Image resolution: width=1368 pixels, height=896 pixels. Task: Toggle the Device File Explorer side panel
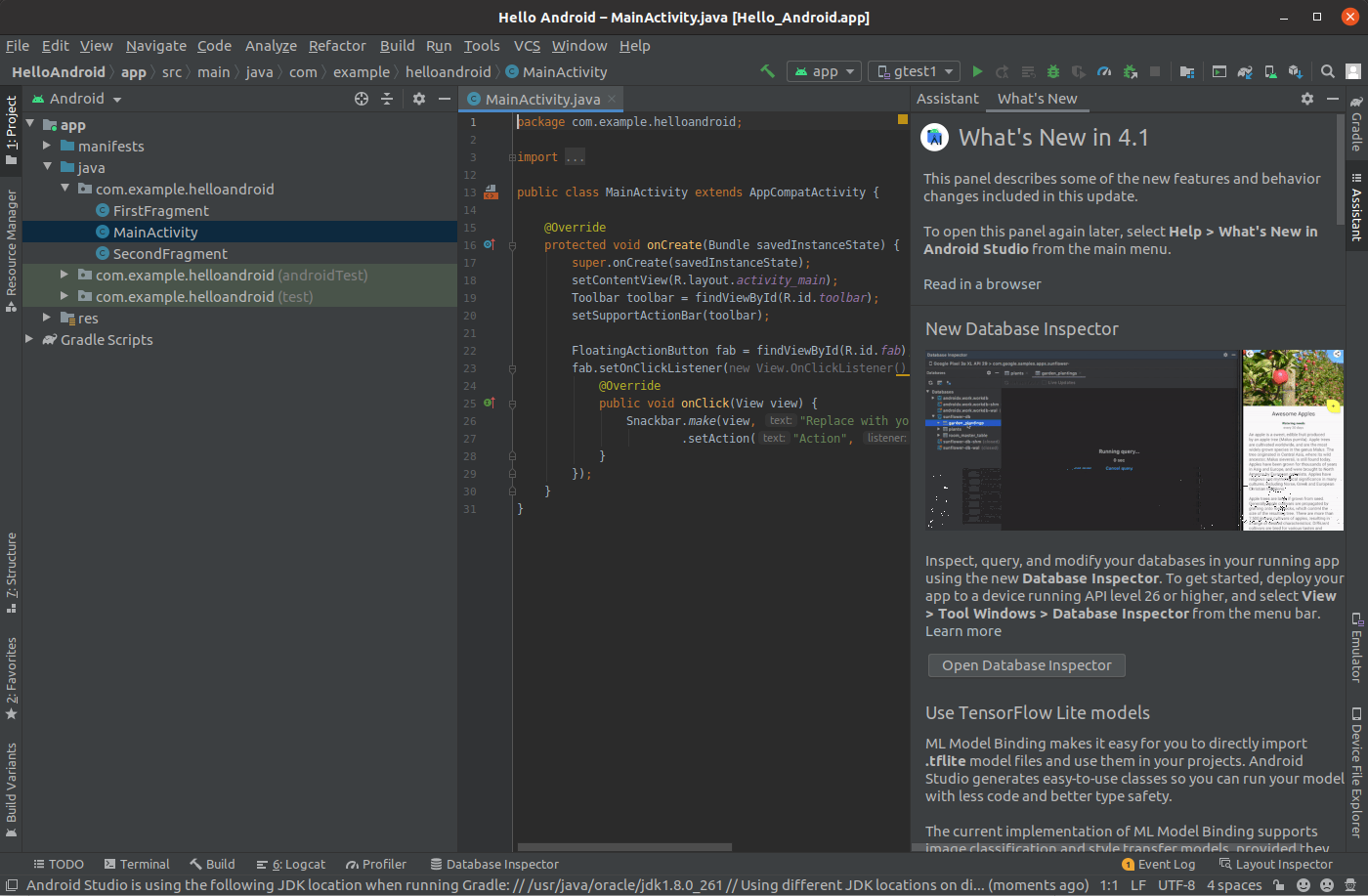(1356, 772)
